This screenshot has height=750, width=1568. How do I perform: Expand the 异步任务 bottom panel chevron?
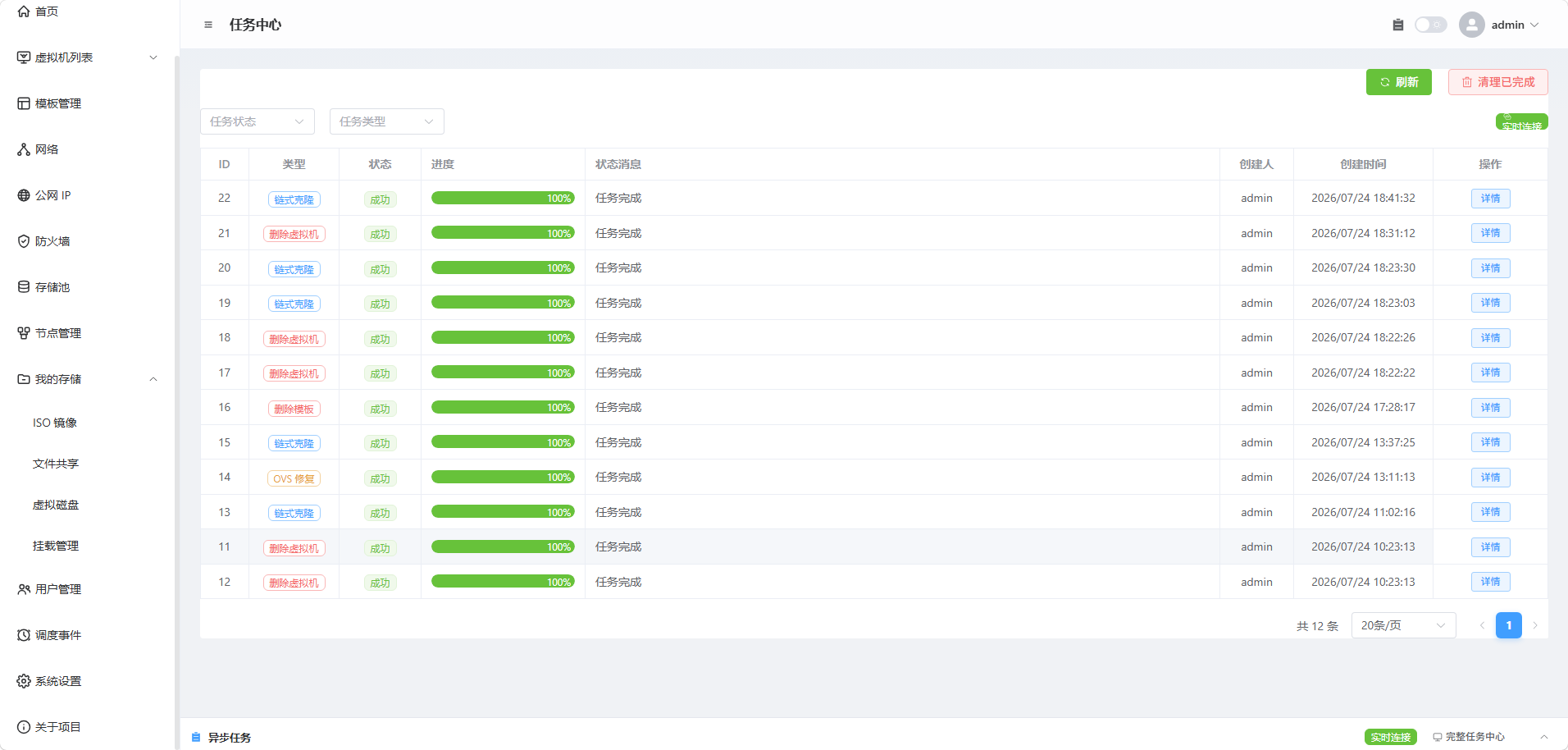click(x=1544, y=737)
